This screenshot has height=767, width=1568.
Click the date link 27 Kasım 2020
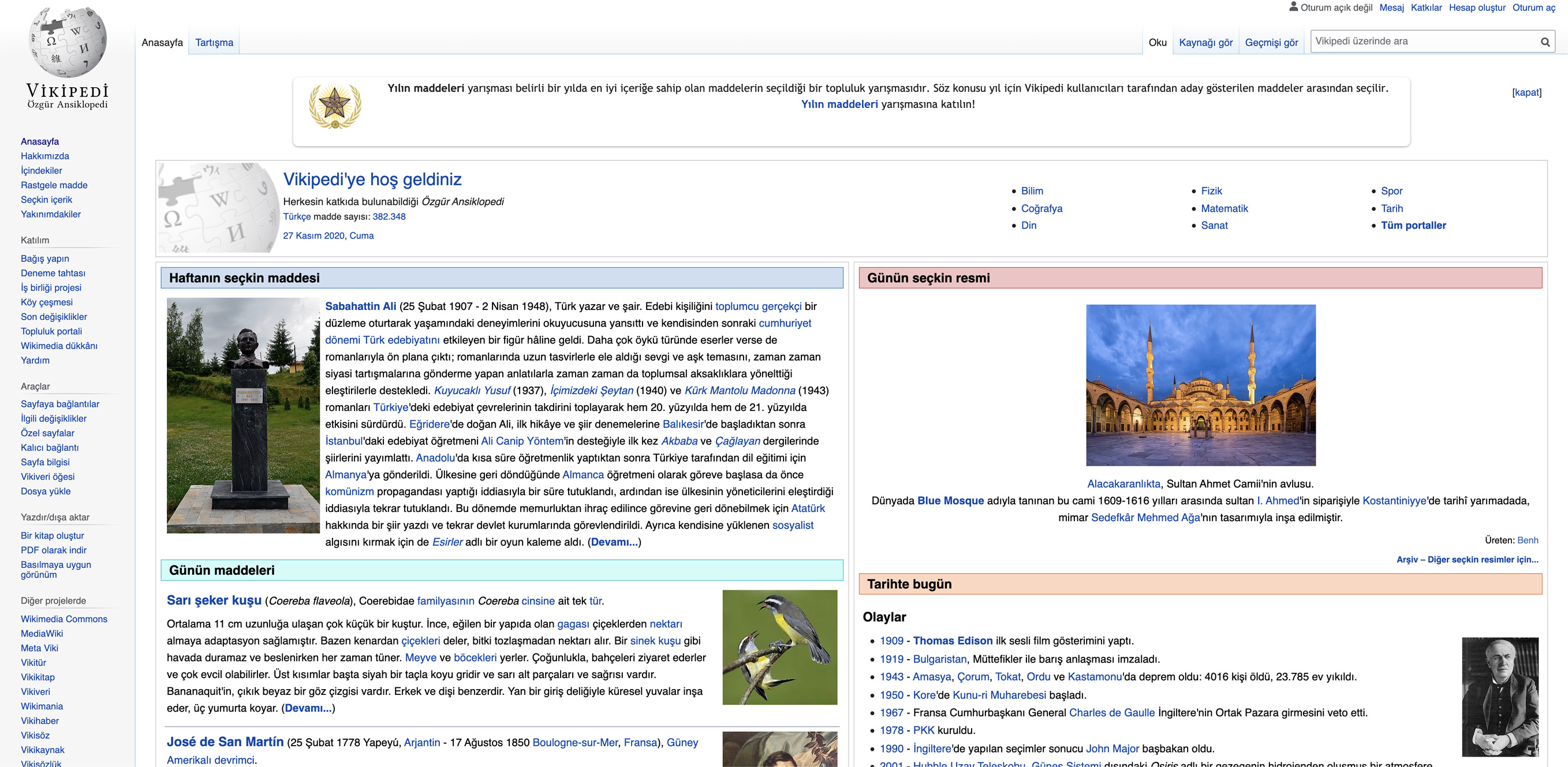tap(313, 235)
